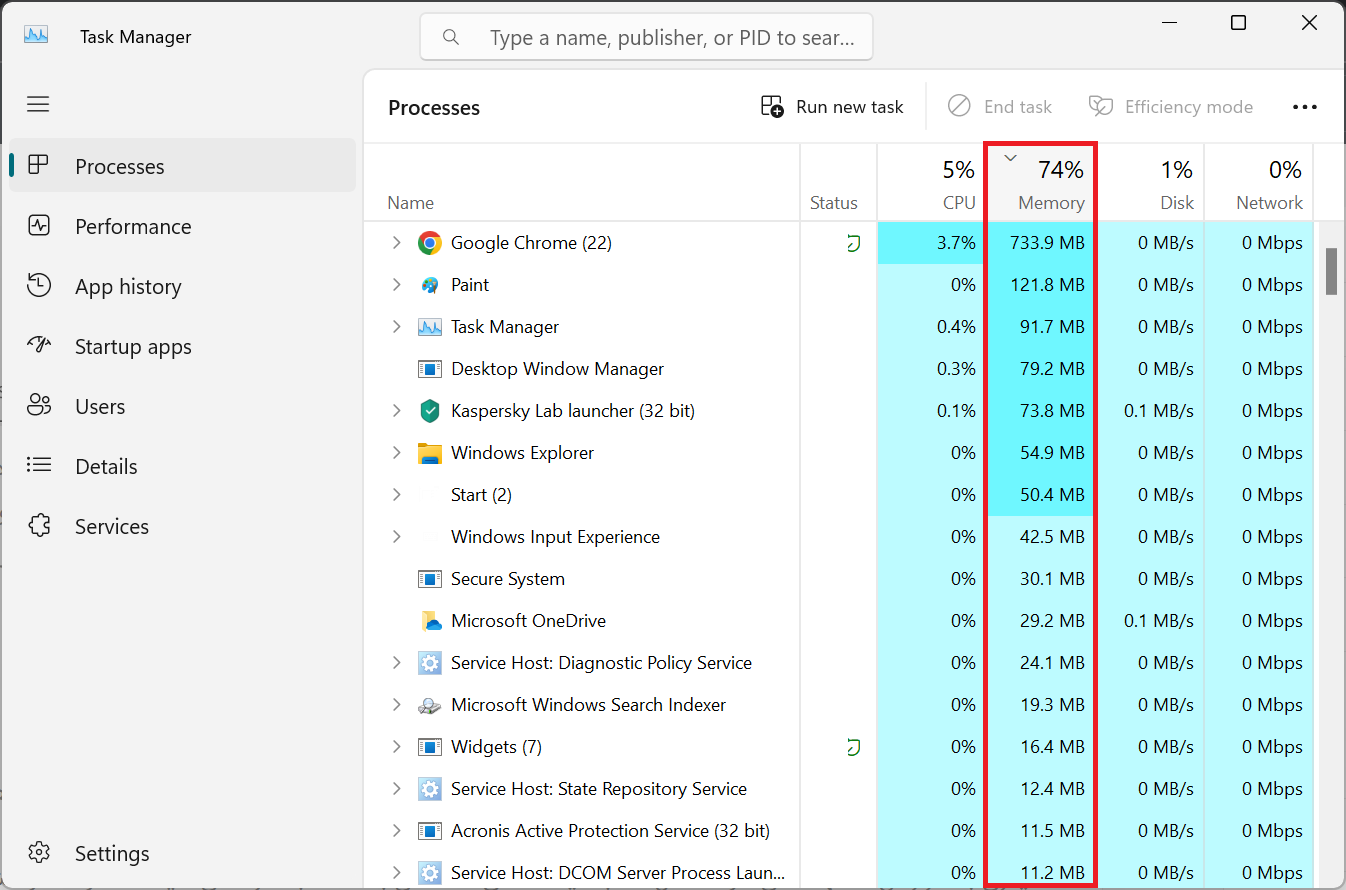
Task: Sort processes by the Disk column
Action: (x=1150, y=182)
